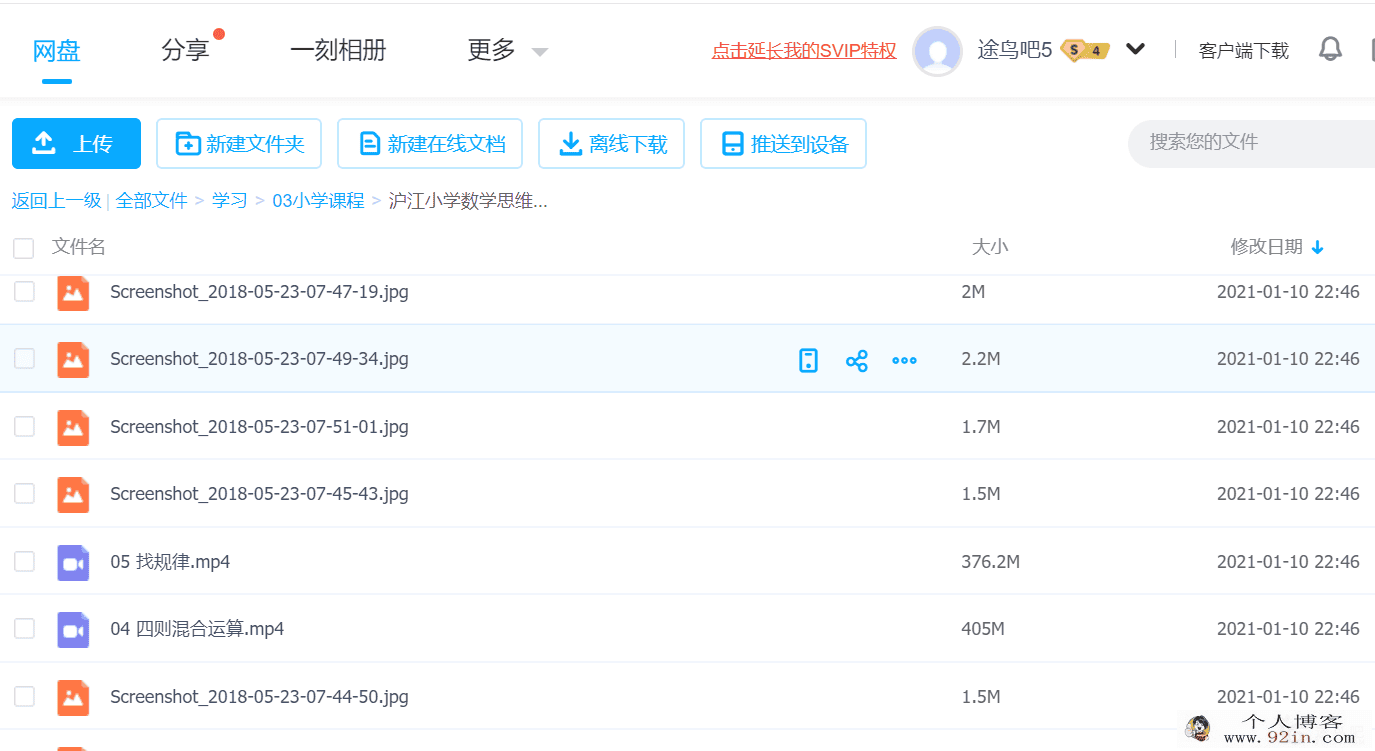
Task: Click the user avatar picture
Action: point(938,51)
